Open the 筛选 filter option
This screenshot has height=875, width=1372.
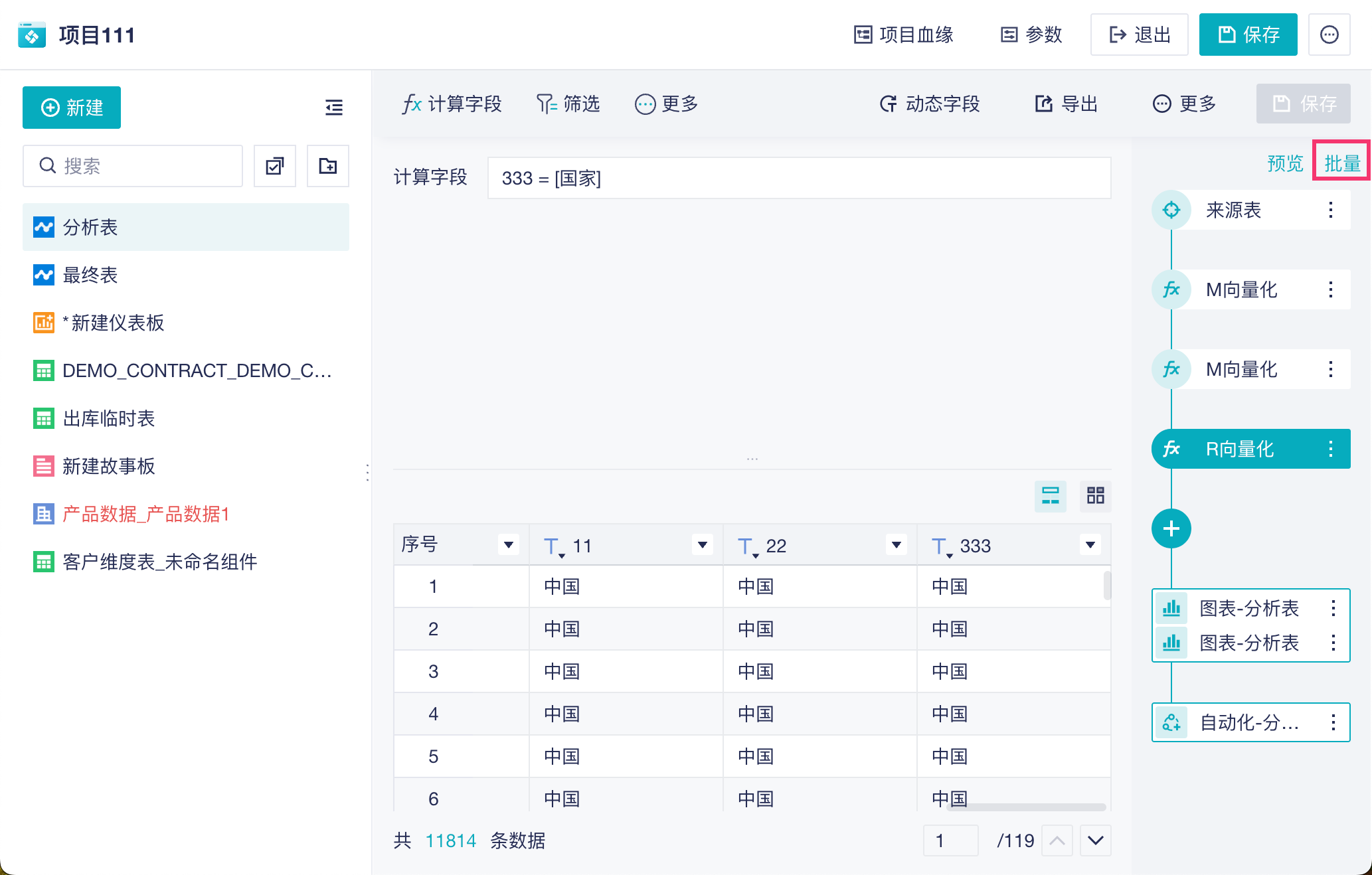click(568, 104)
